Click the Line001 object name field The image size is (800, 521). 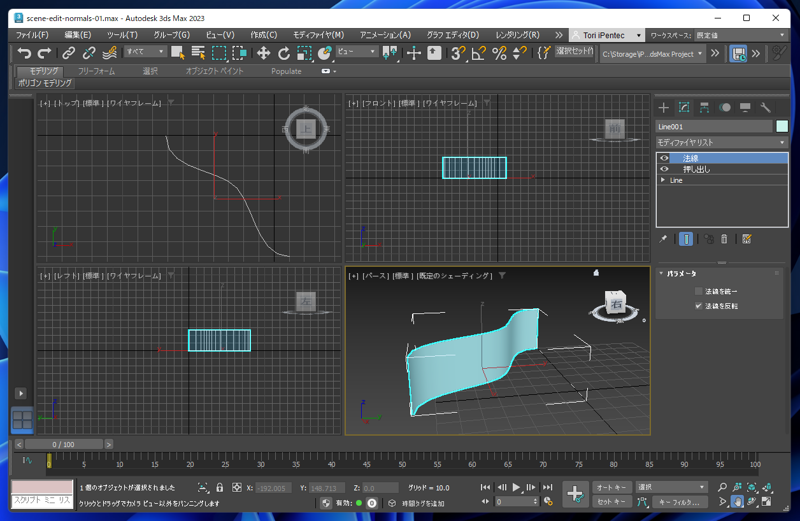[713, 127]
